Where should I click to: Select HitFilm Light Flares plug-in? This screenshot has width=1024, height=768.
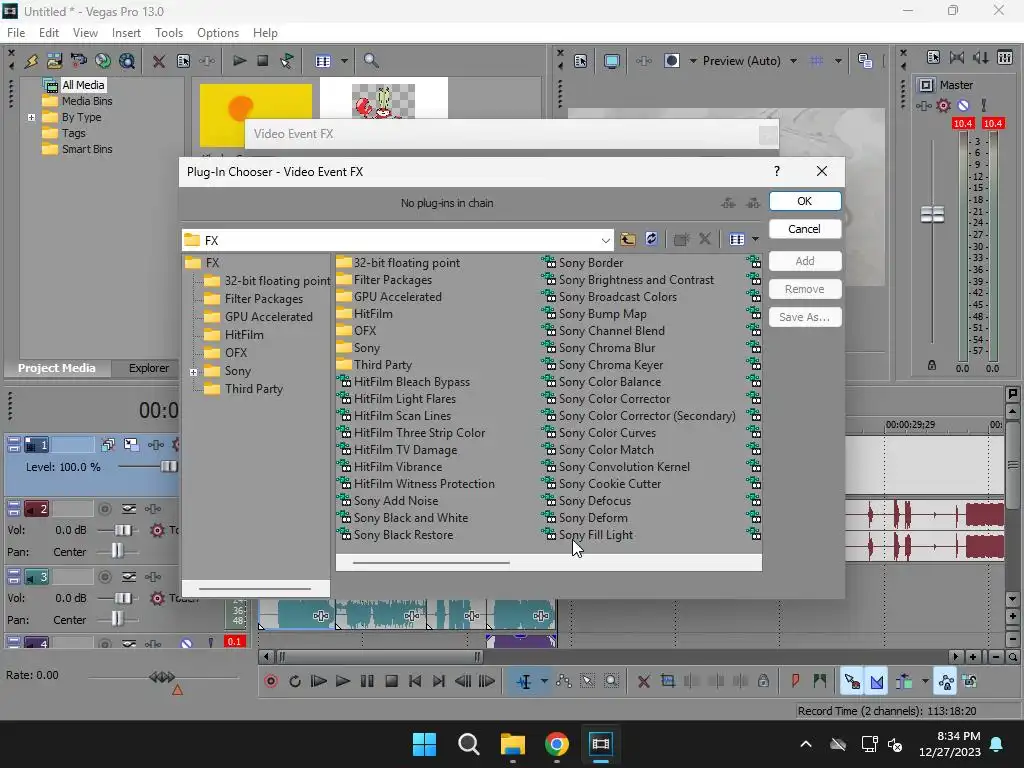point(405,398)
